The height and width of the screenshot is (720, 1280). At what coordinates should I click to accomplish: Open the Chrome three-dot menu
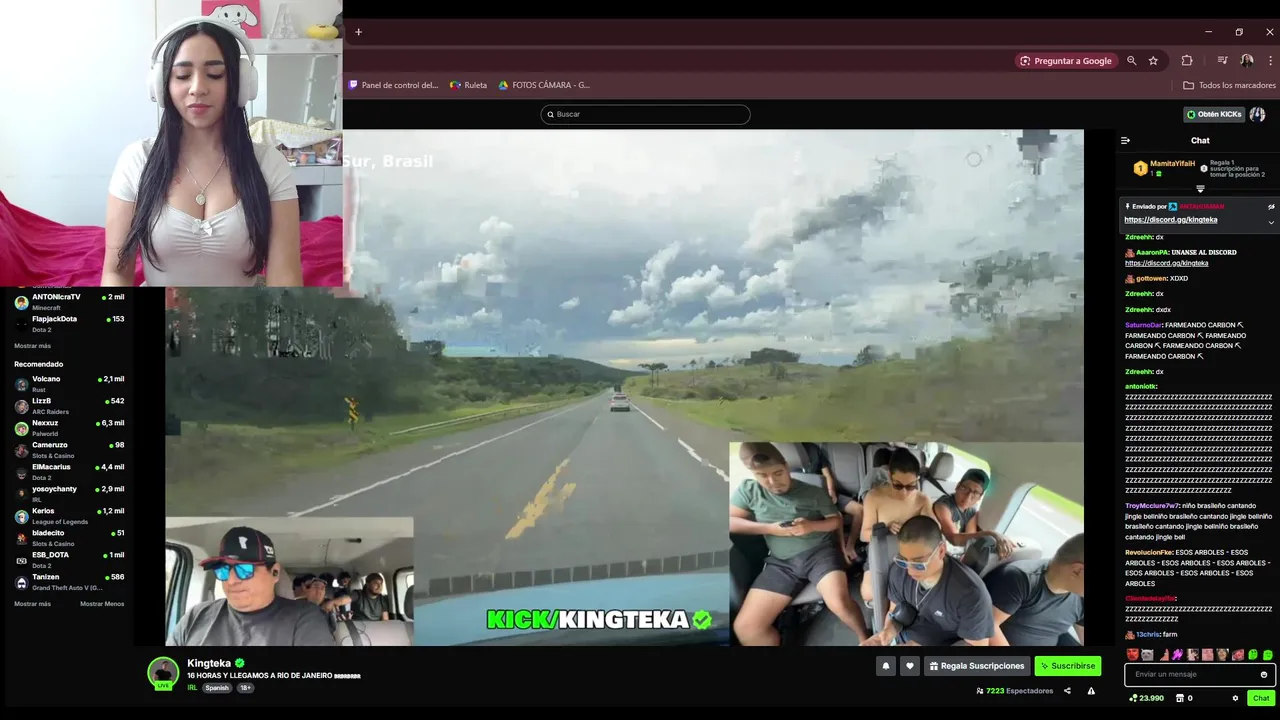point(1268,61)
